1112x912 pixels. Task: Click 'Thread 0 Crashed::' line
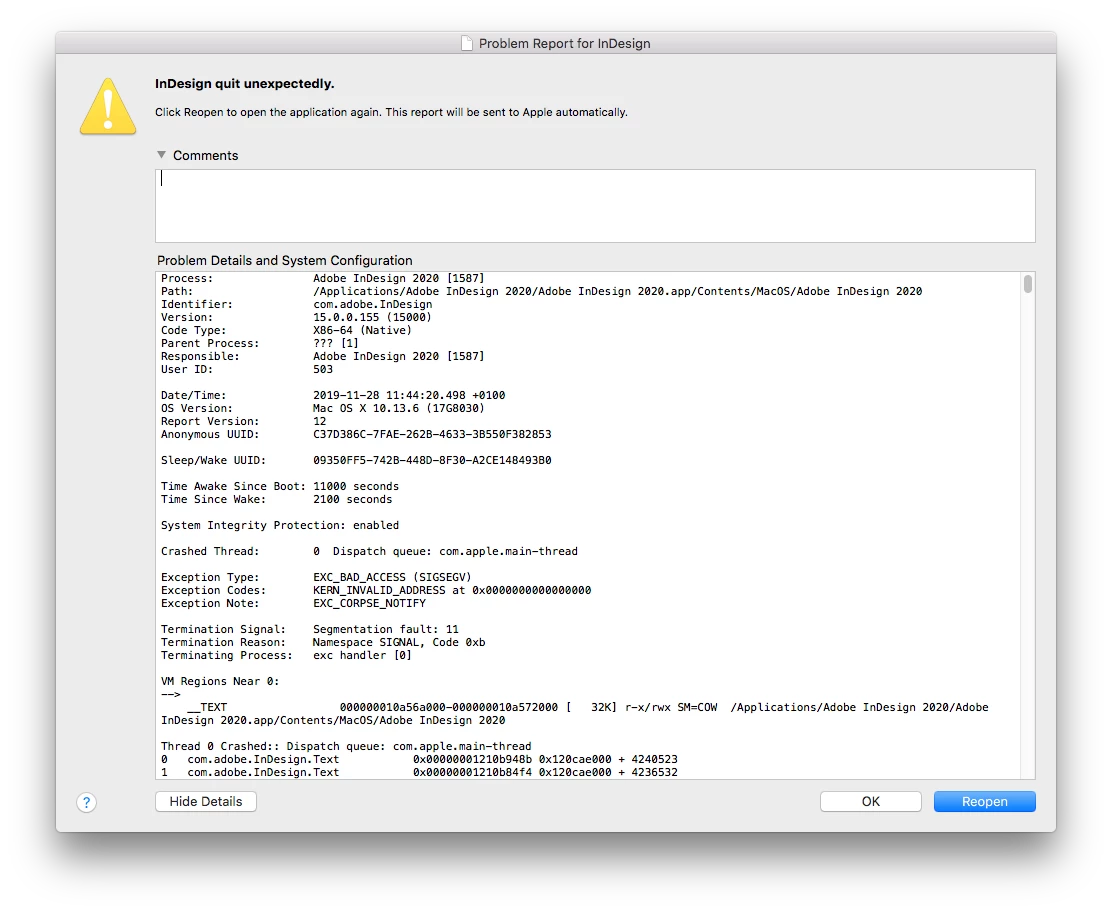(346, 746)
